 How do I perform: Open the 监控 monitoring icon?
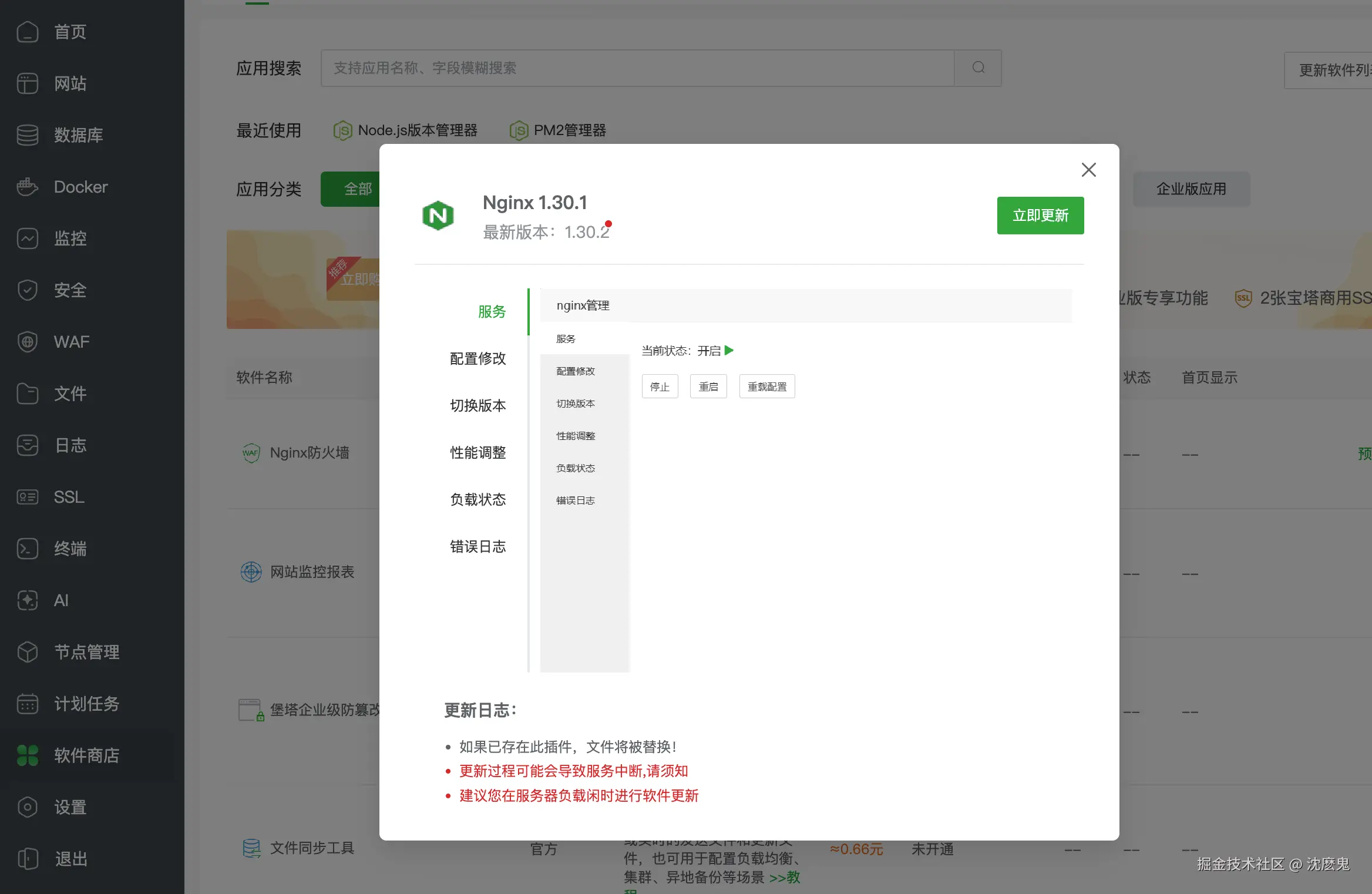28,238
